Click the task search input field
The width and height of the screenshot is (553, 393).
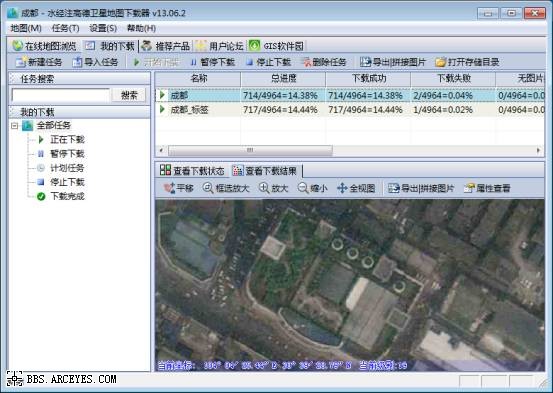tap(61, 95)
